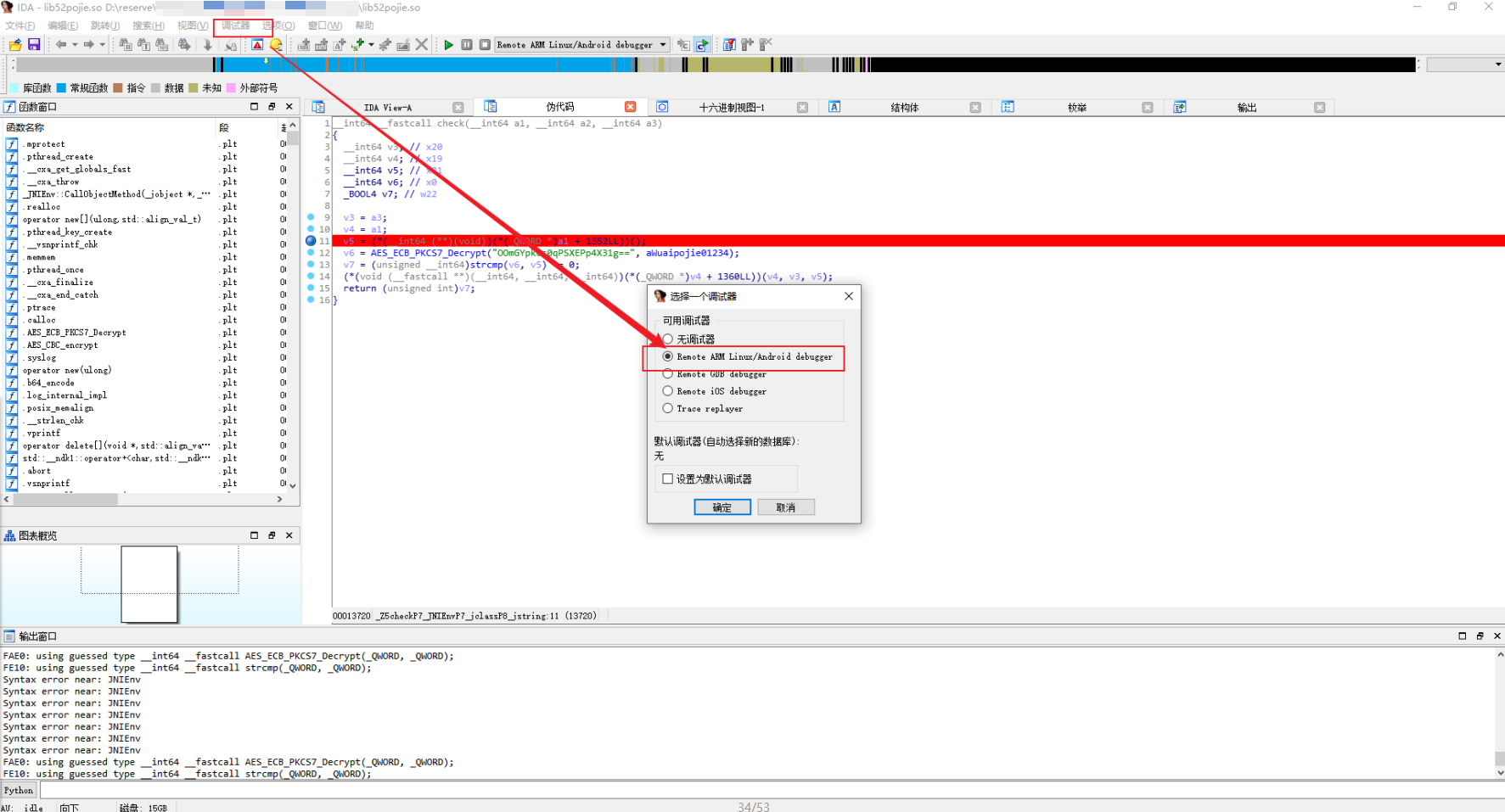Viewport: 1505px width, 812px height.
Task: Click the Python command input field
Action: click(x=771, y=790)
